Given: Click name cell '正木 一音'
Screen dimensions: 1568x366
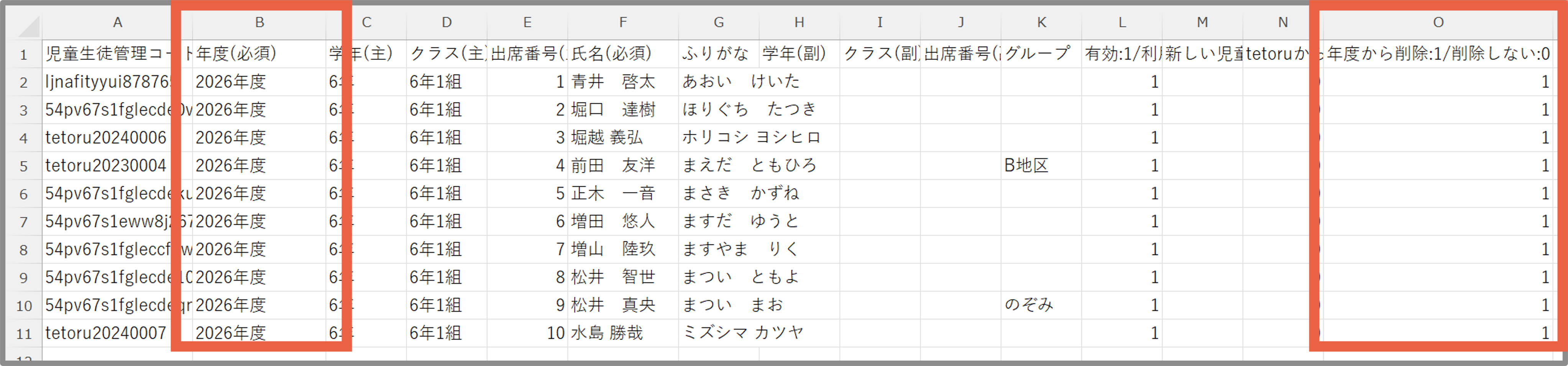Looking at the screenshot, I should tap(623, 194).
